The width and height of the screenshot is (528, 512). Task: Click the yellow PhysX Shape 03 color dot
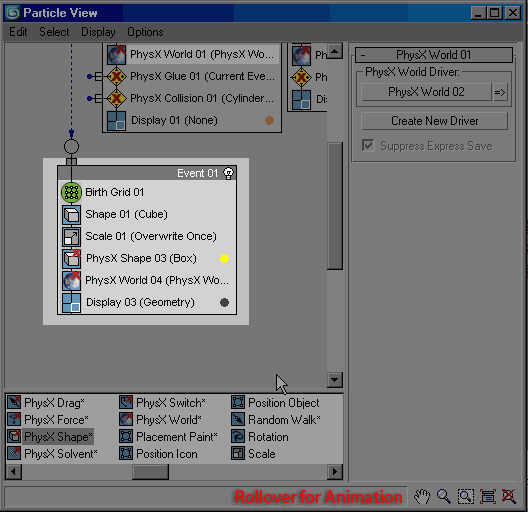(x=225, y=258)
